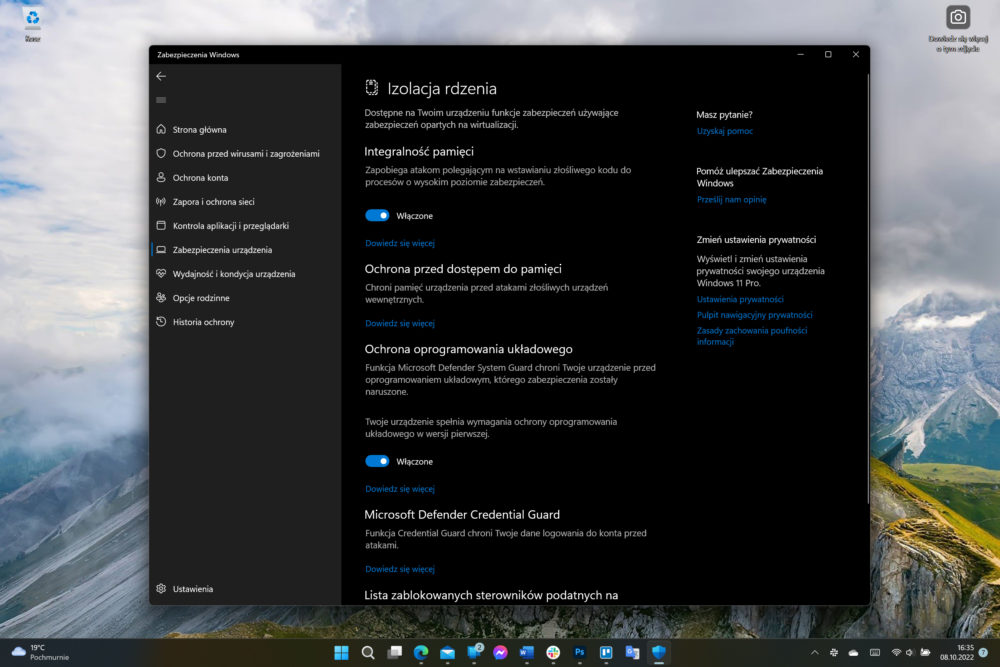Open taskbar Search

coord(368,652)
